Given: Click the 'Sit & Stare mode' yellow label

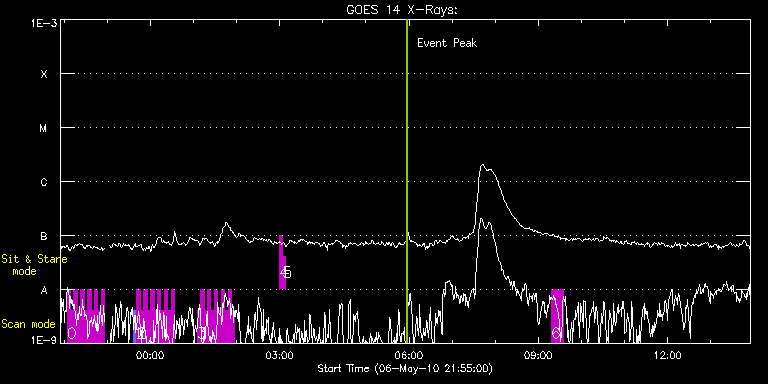Looking at the screenshot, I should tap(34, 265).
